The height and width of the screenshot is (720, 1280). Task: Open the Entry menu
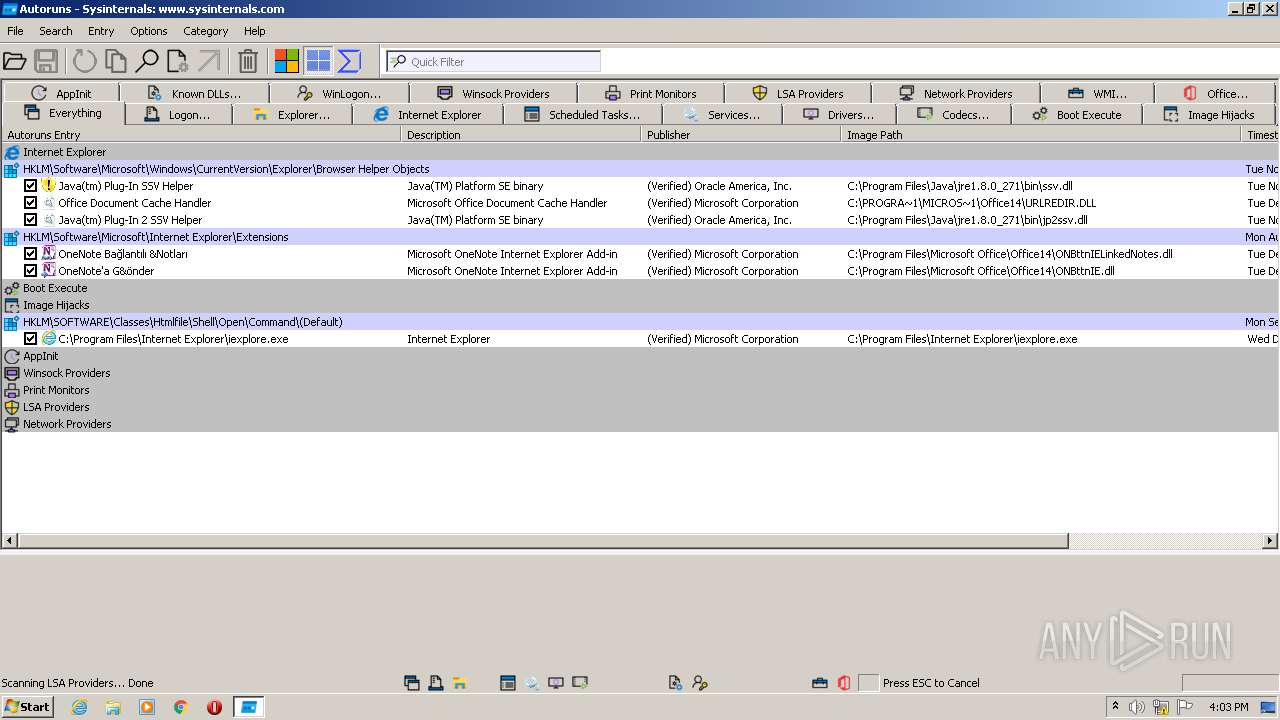(101, 31)
